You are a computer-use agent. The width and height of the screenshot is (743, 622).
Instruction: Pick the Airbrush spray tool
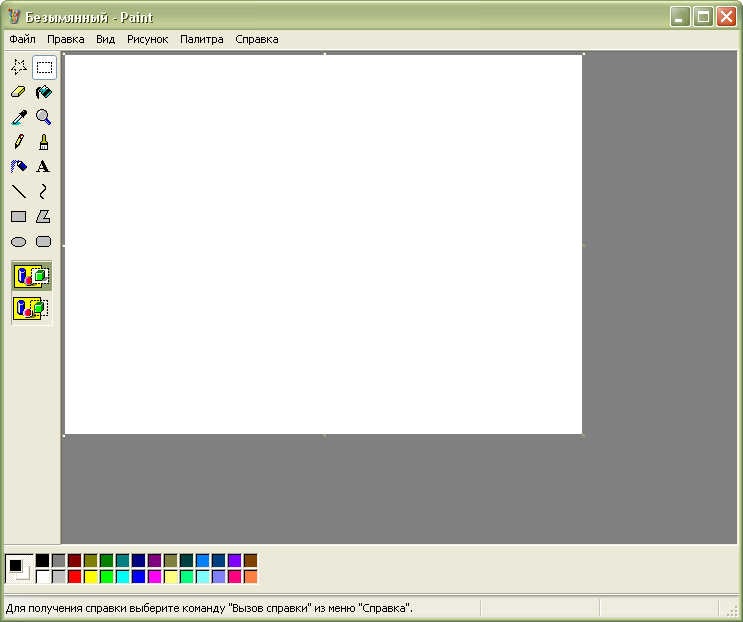pyautogui.click(x=19, y=167)
